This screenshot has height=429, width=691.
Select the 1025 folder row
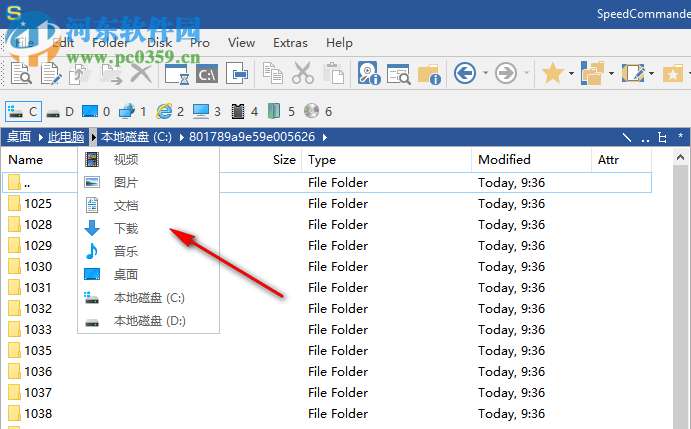pyautogui.click(x=327, y=204)
